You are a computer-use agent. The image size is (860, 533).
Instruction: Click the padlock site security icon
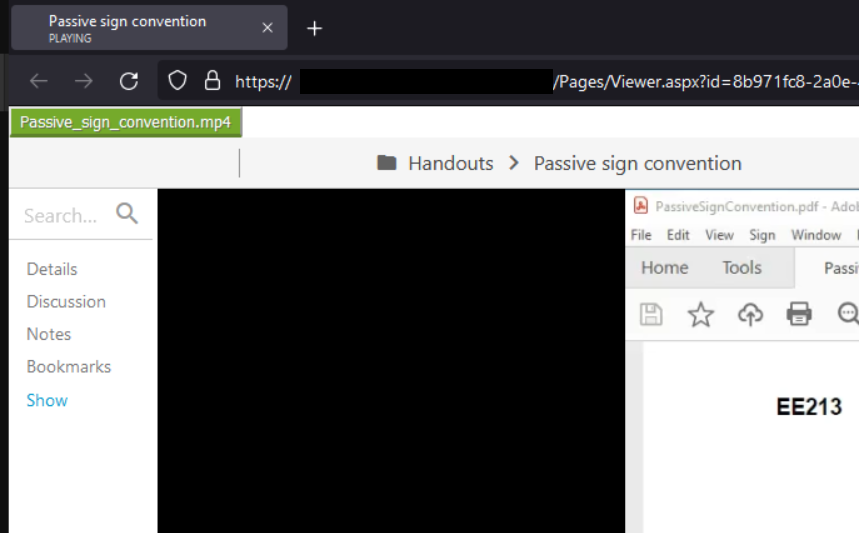[212, 81]
